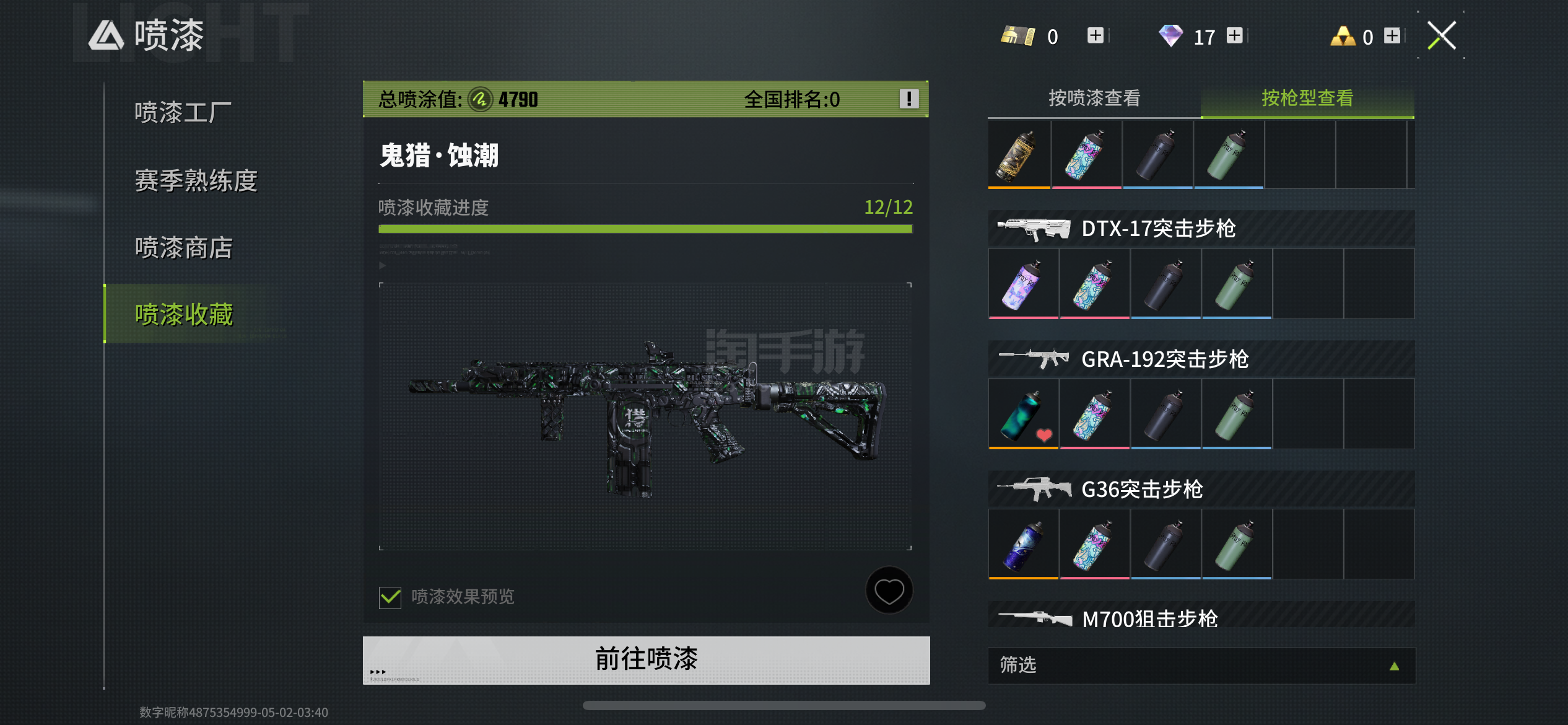Select GRA-192 aurora spray can with heart

(x=1024, y=414)
